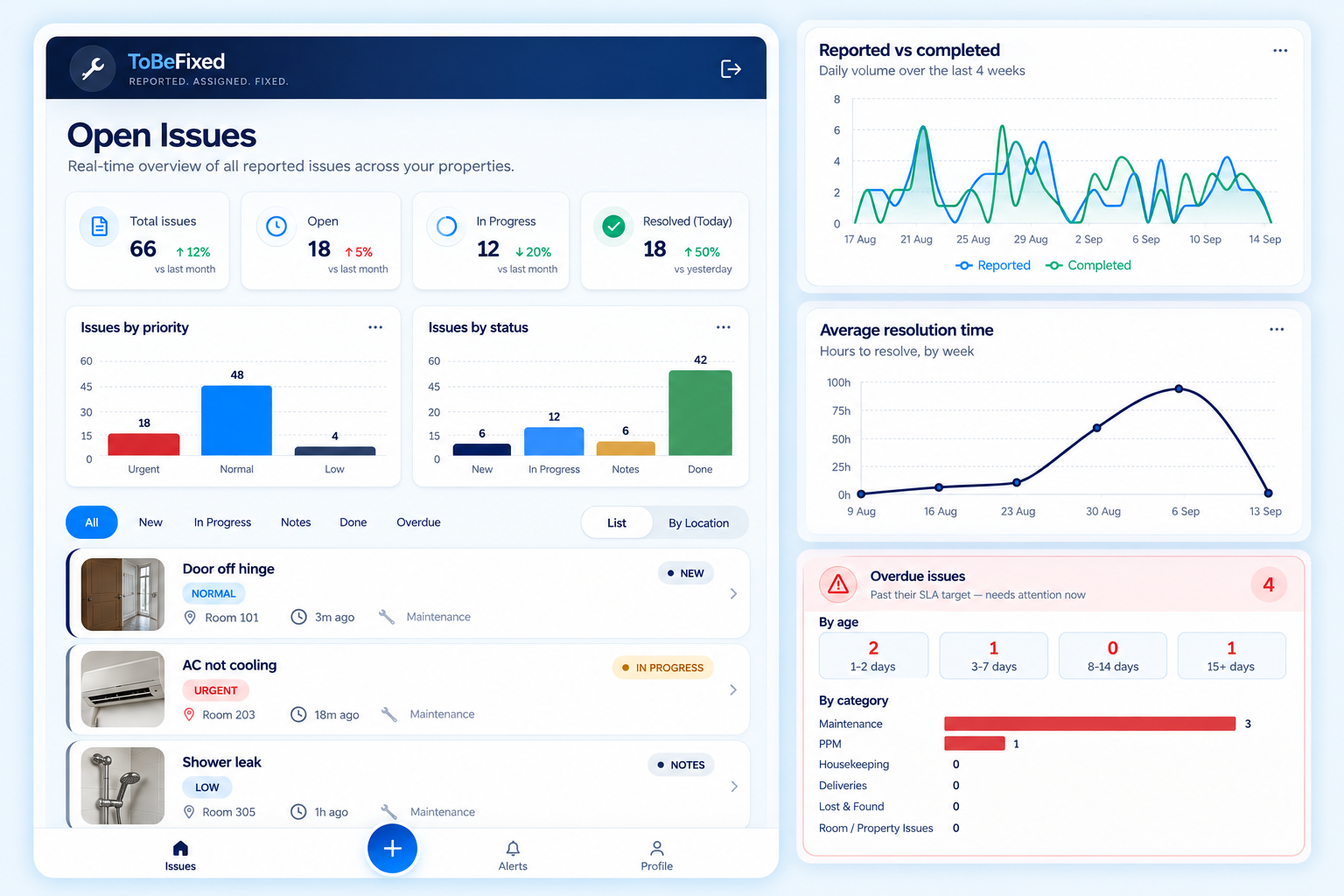The height and width of the screenshot is (896, 1344).
Task: Click the green Done status bar
Action: tap(700, 413)
